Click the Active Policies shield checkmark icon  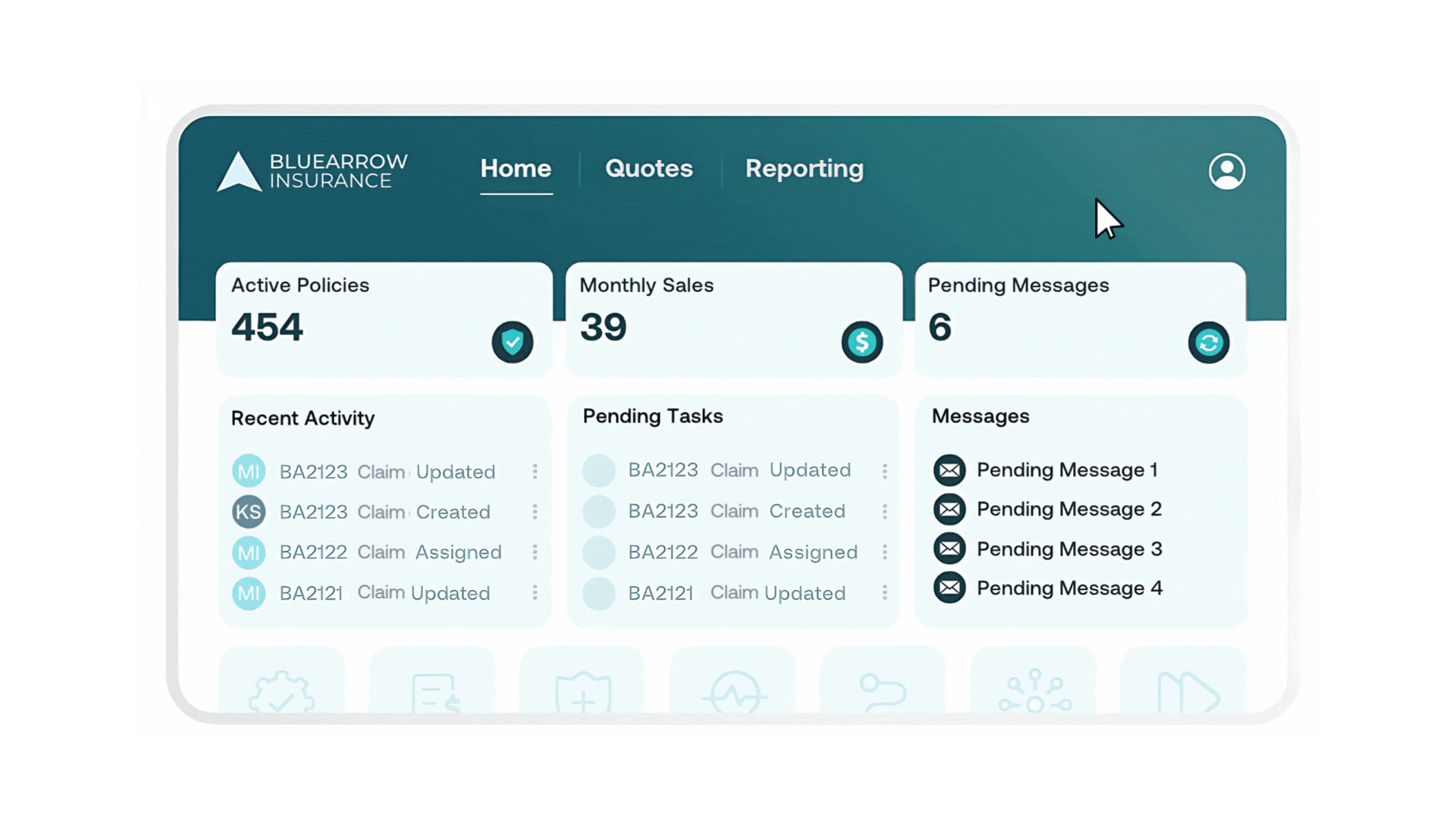click(x=513, y=342)
